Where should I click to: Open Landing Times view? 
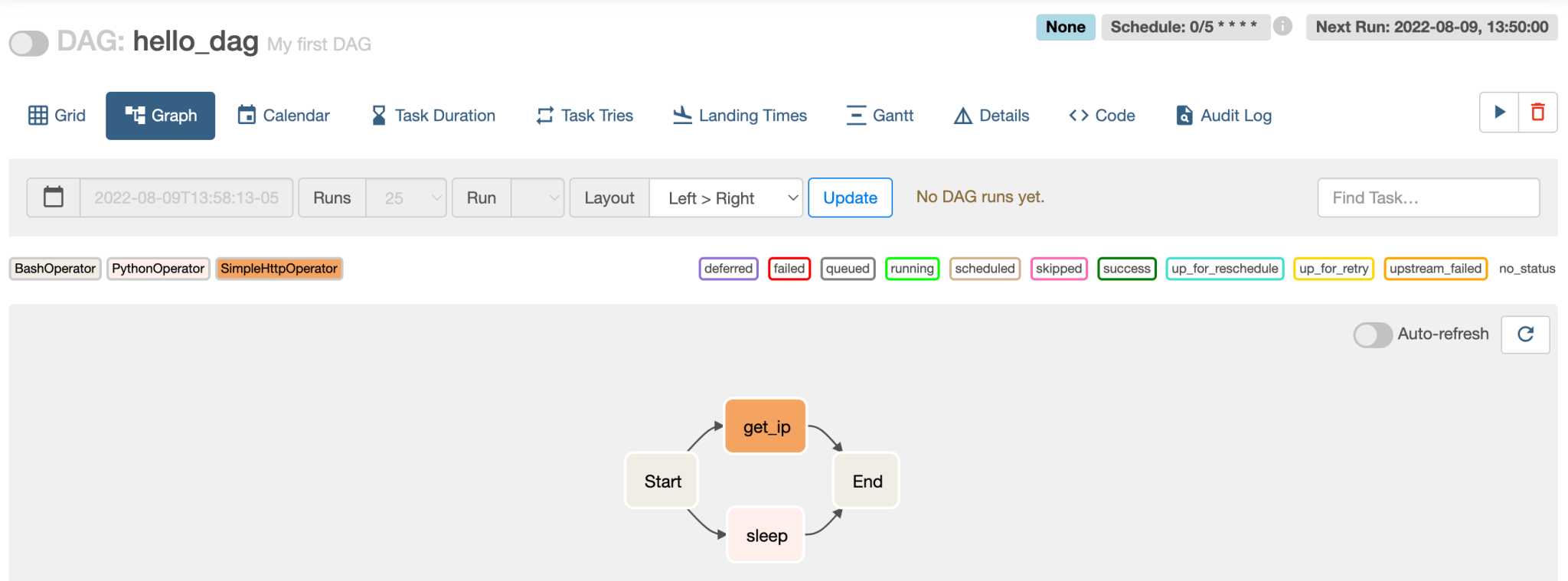(740, 116)
